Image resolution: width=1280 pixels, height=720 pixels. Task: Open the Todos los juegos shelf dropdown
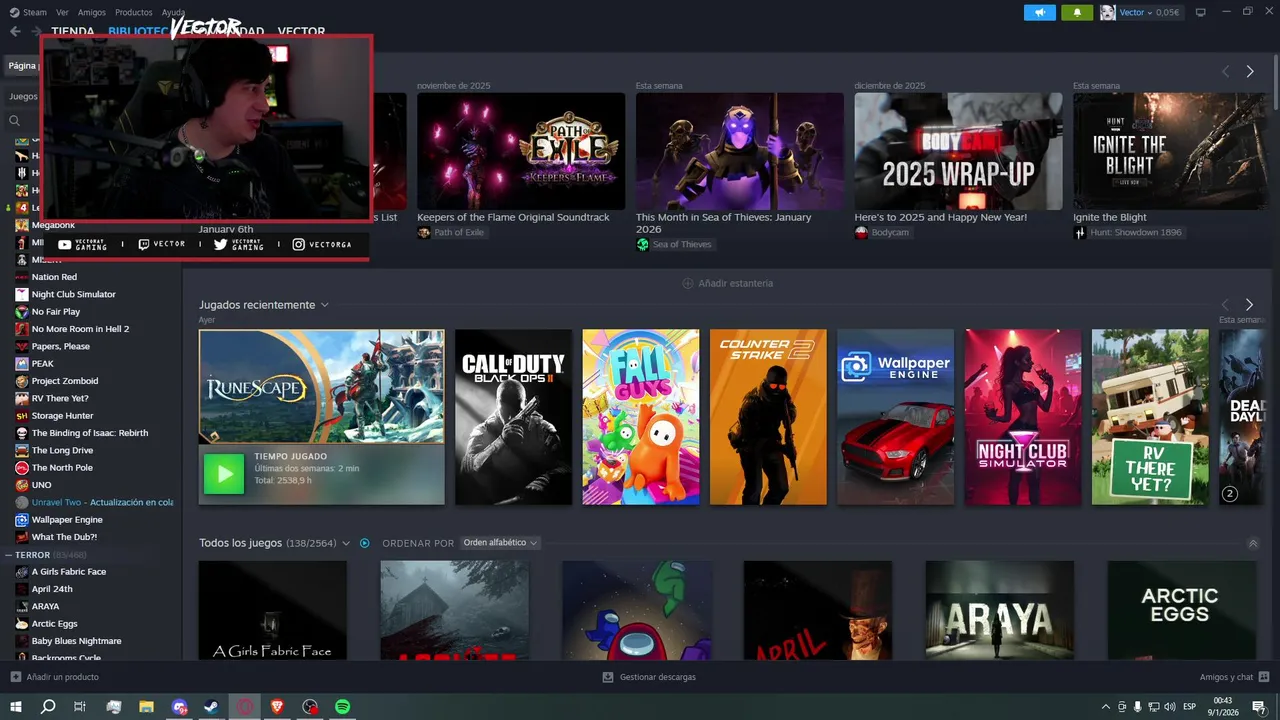(x=346, y=543)
